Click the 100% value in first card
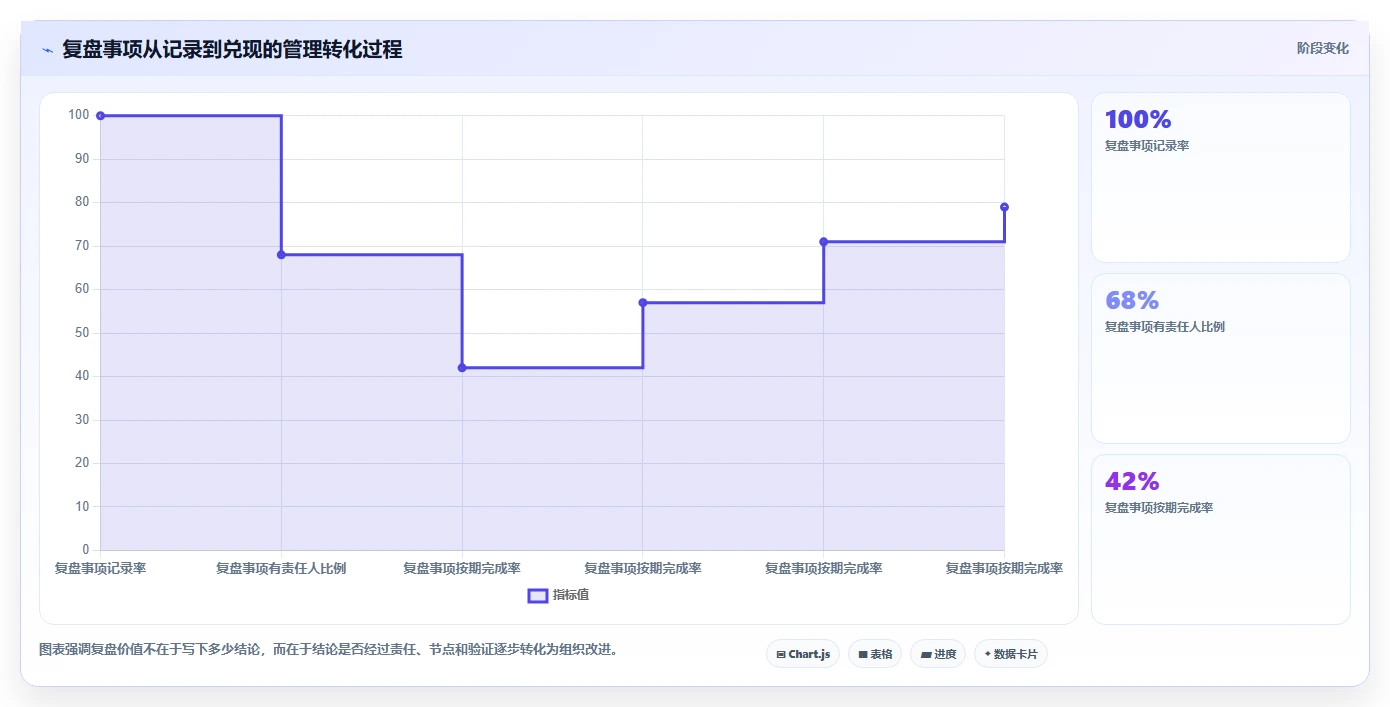This screenshot has width=1390, height=707. click(1138, 120)
